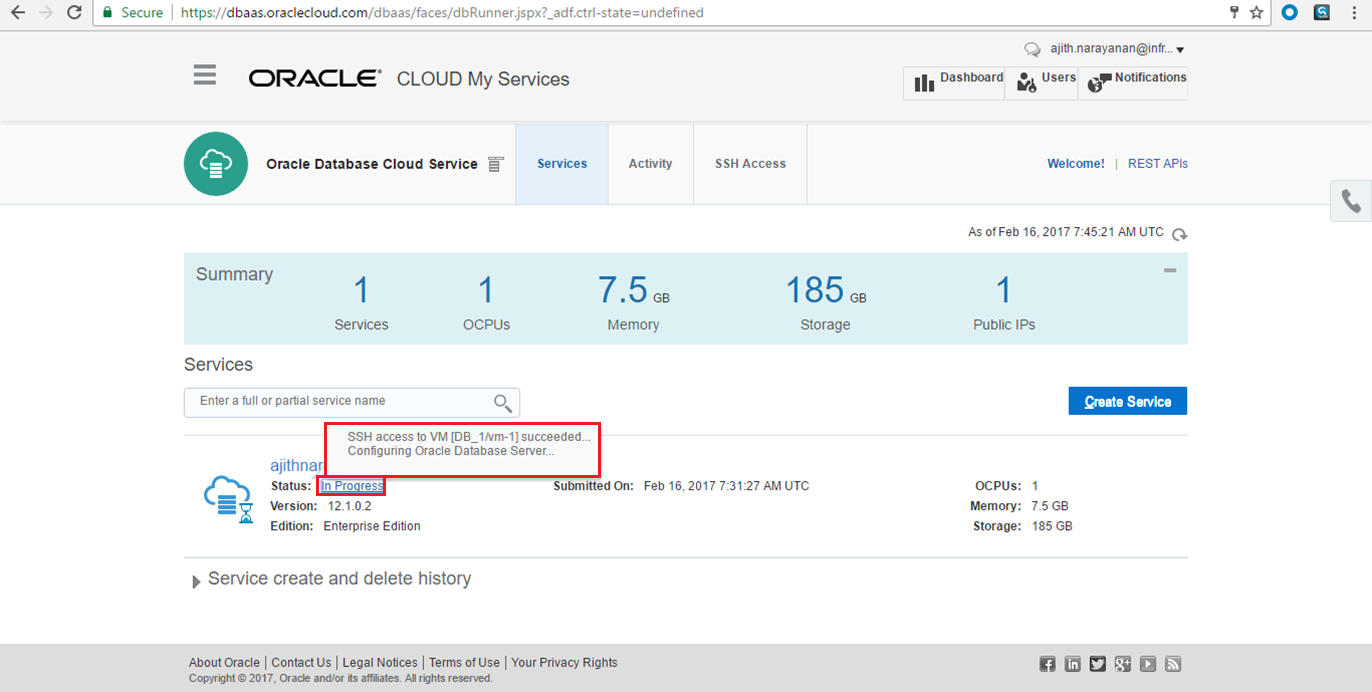Click the Create Service button
1372x692 pixels.
point(1128,401)
